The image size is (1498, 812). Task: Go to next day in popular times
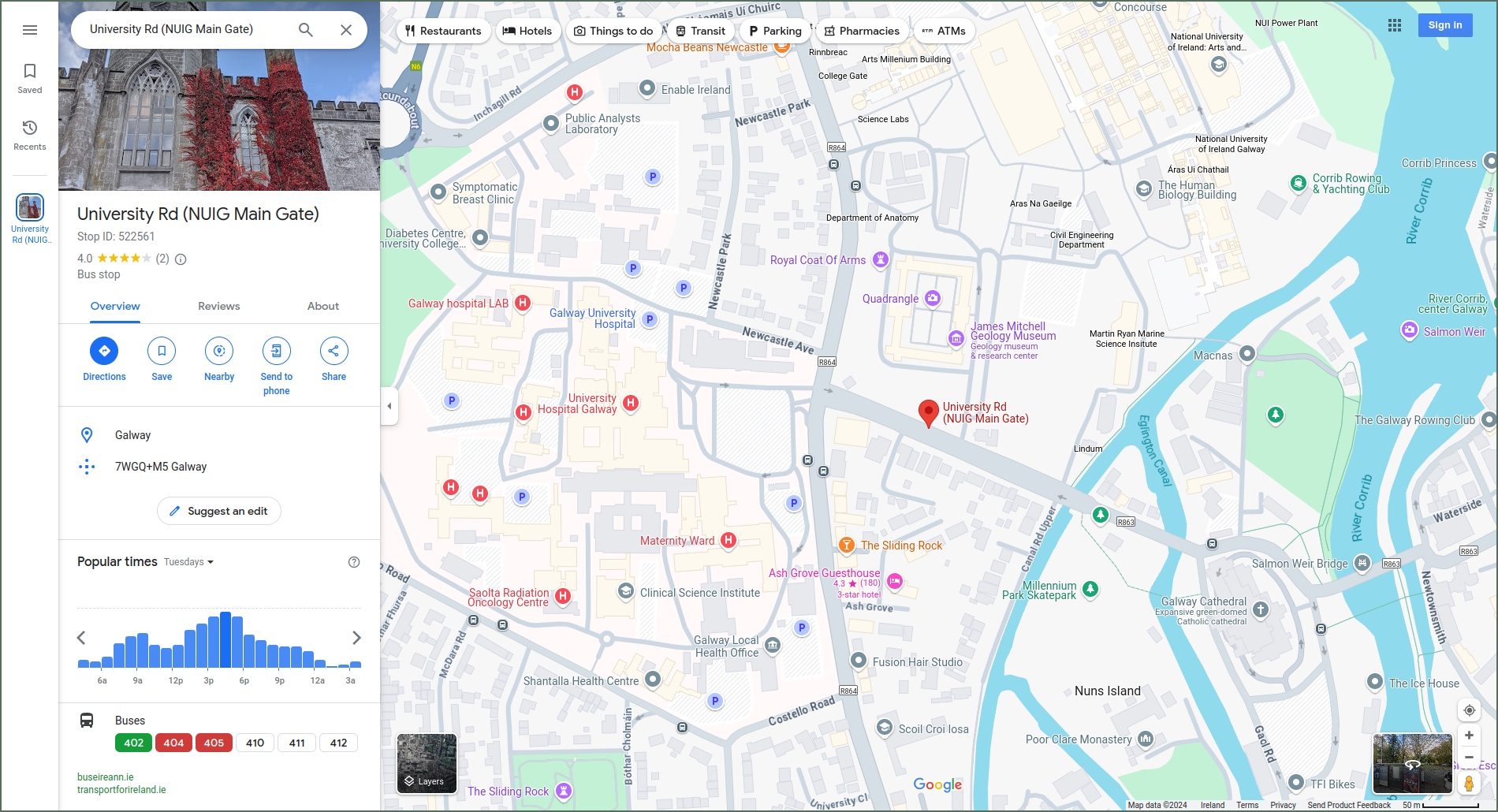click(x=356, y=638)
